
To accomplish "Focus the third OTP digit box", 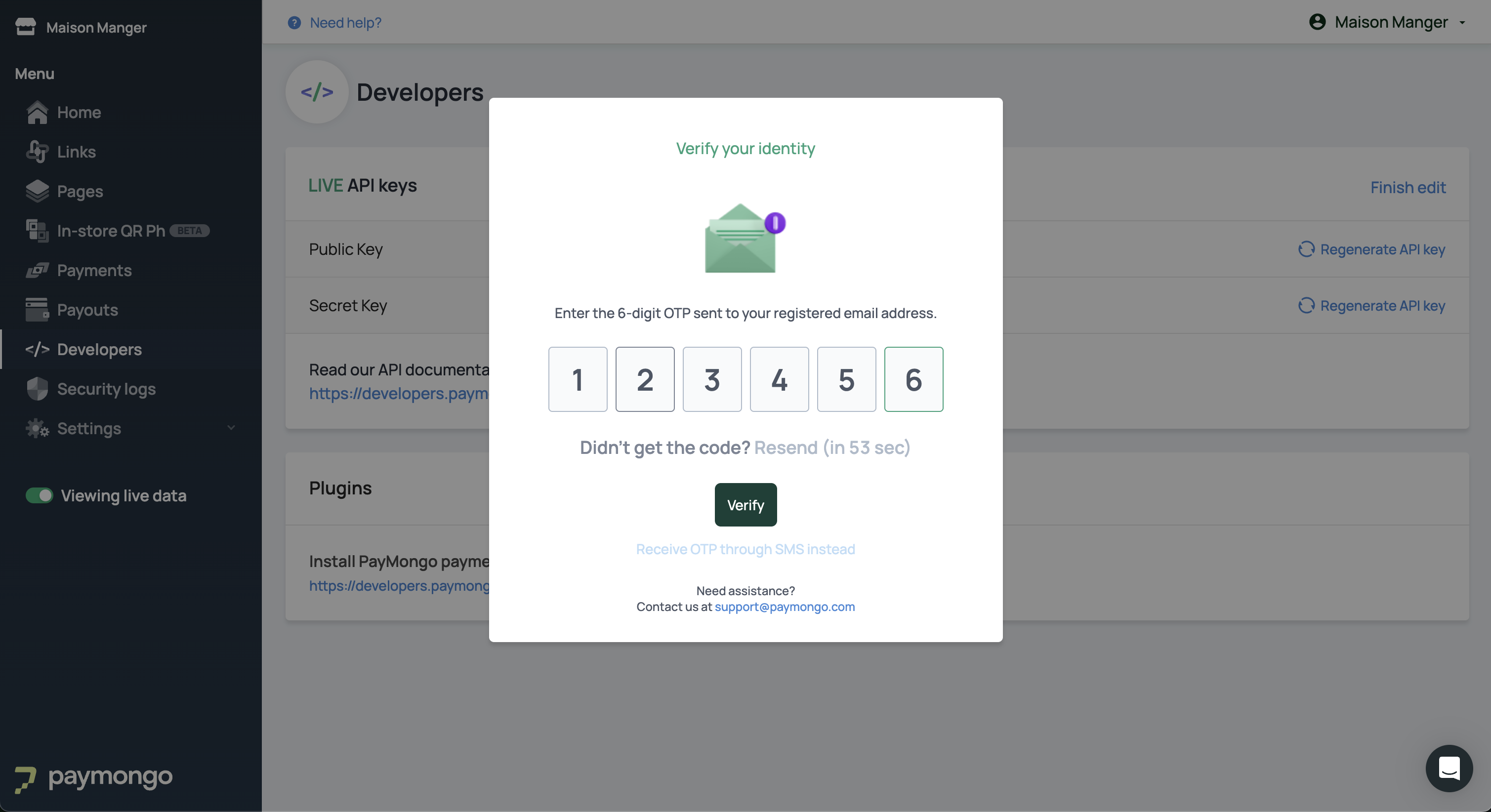I will tap(712, 379).
